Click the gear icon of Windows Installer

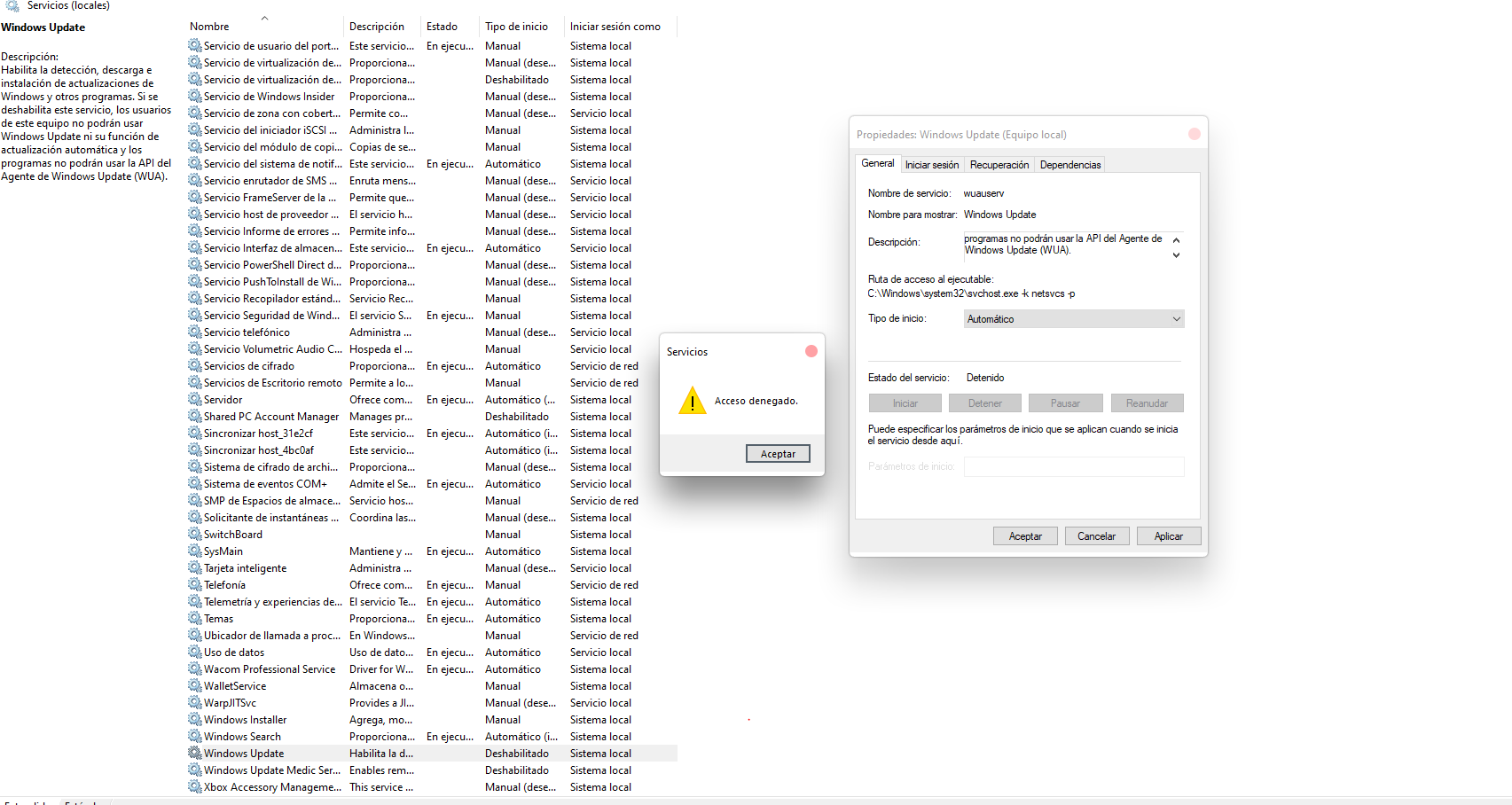coord(195,719)
